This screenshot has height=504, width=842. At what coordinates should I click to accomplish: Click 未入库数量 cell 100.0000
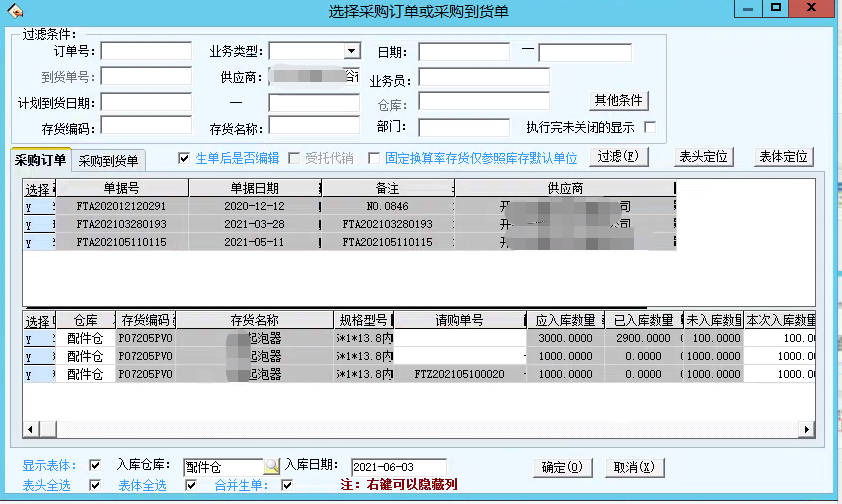click(x=714, y=338)
